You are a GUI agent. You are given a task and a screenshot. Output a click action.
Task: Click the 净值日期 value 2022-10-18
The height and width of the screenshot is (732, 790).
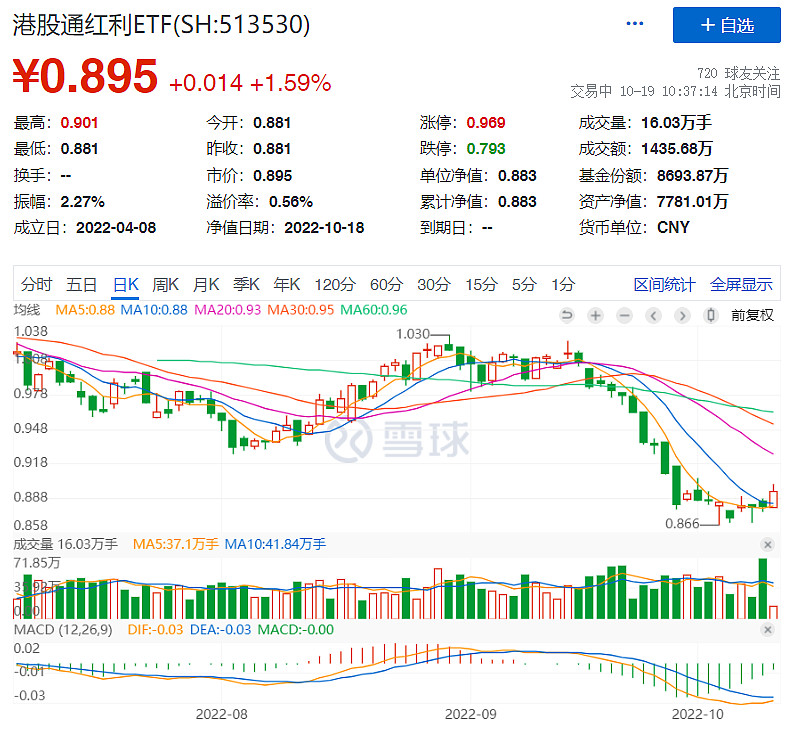click(x=324, y=228)
